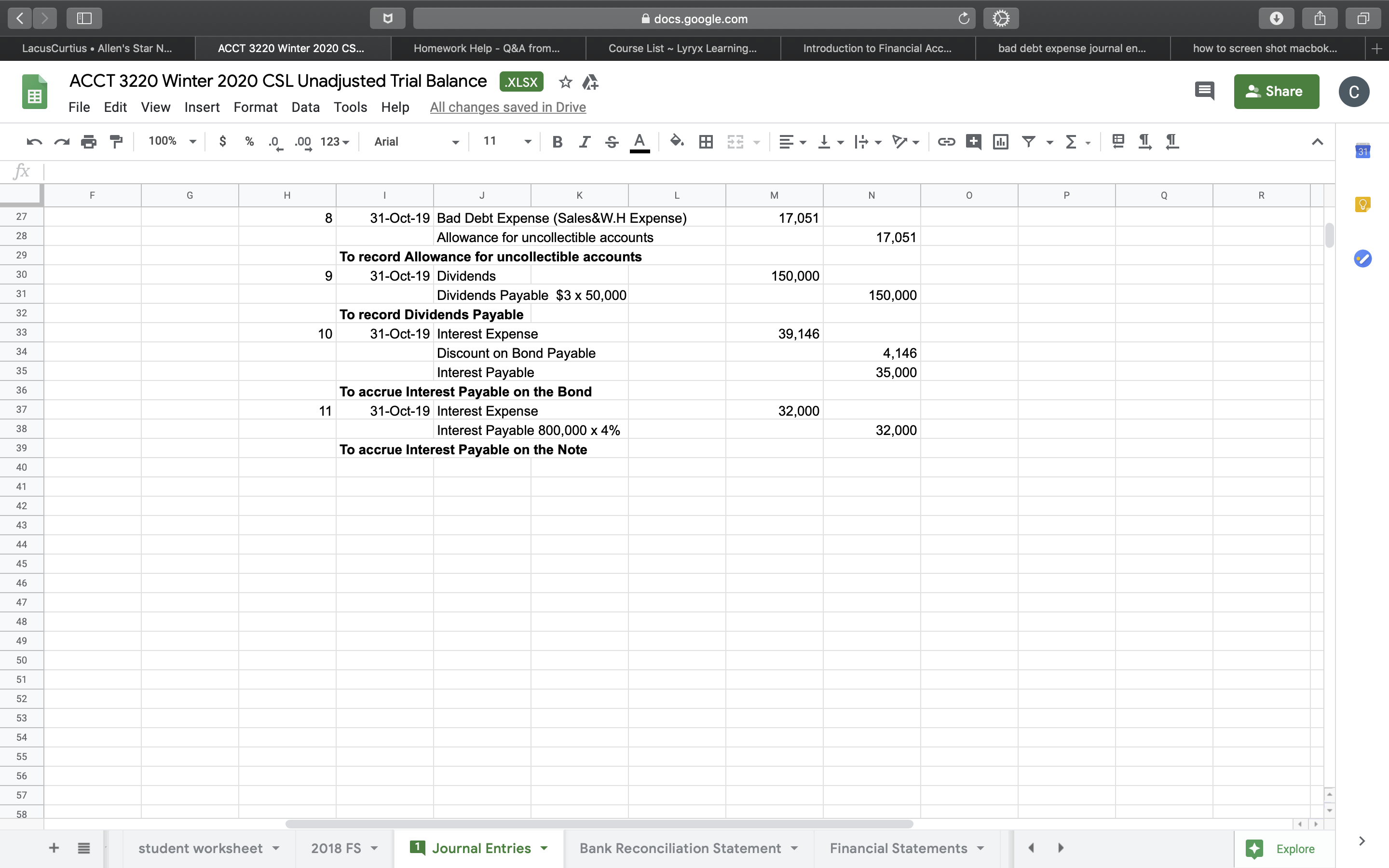Apply currency format
Image resolution: width=1389 pixels, height=868 pixels.
click(x=223, y=142)
